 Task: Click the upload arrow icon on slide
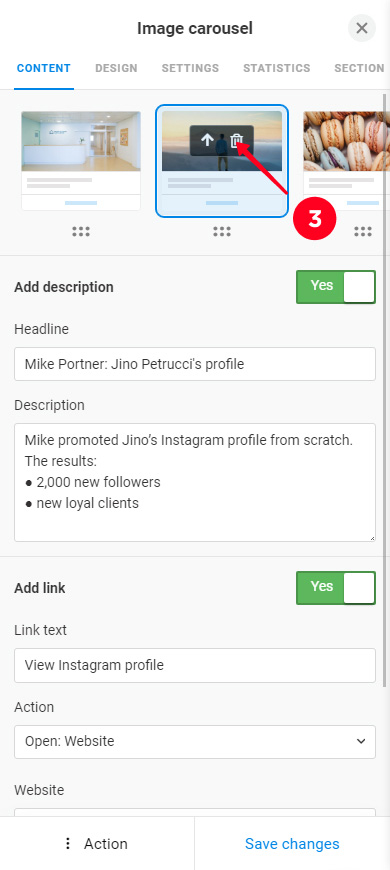point(207,140)
